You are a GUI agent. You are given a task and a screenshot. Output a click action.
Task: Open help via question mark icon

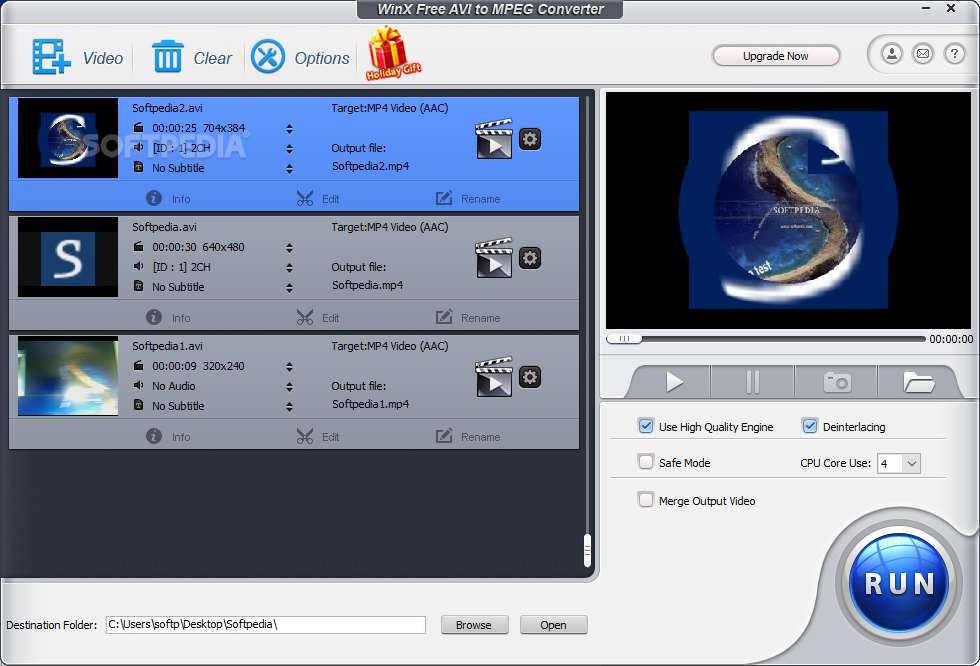click(x=954, y=54)
